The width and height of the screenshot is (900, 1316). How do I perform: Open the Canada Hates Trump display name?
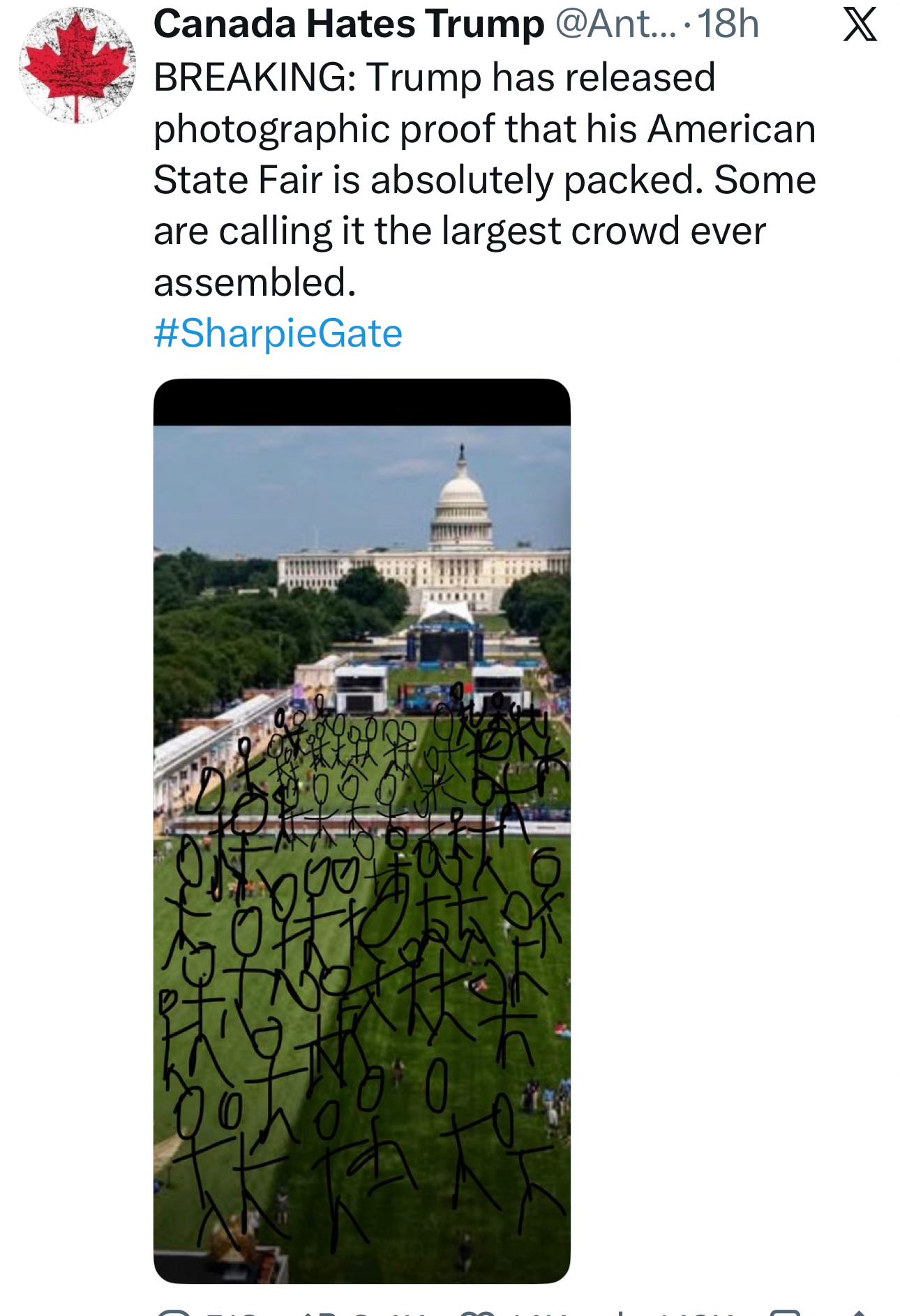[349, 24]
